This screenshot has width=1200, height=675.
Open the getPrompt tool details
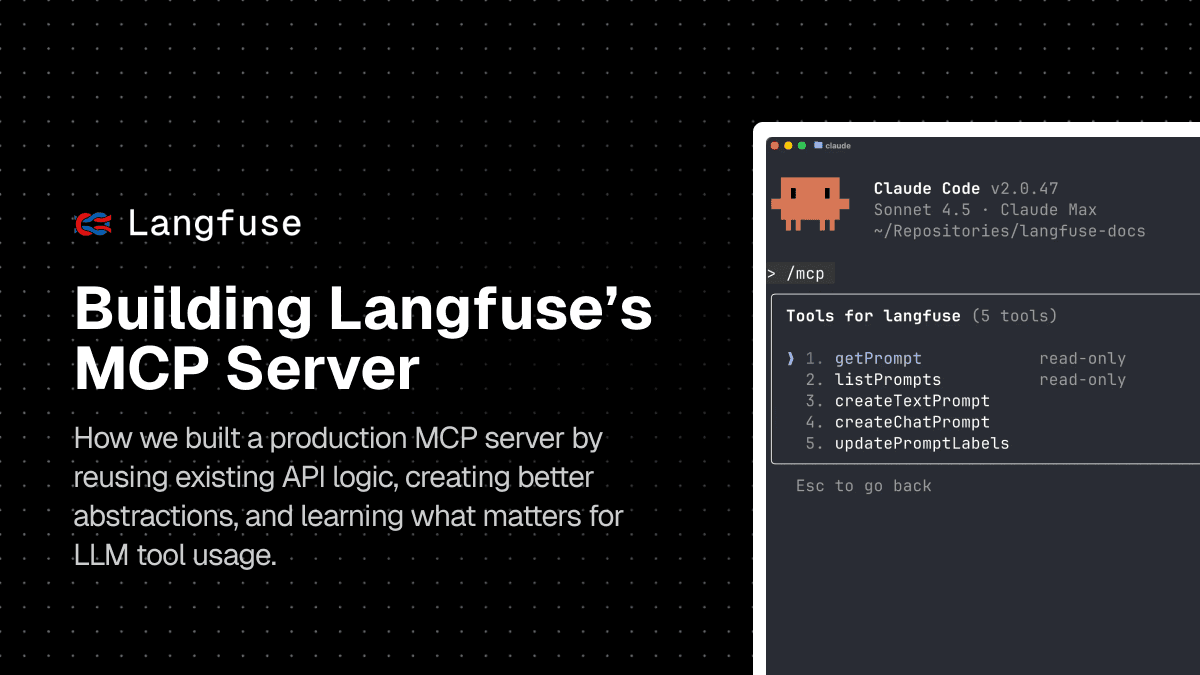tap(878, 358)
